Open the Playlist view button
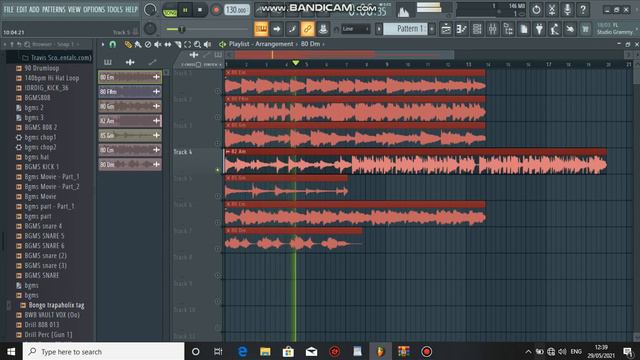 tap(446, 29)
